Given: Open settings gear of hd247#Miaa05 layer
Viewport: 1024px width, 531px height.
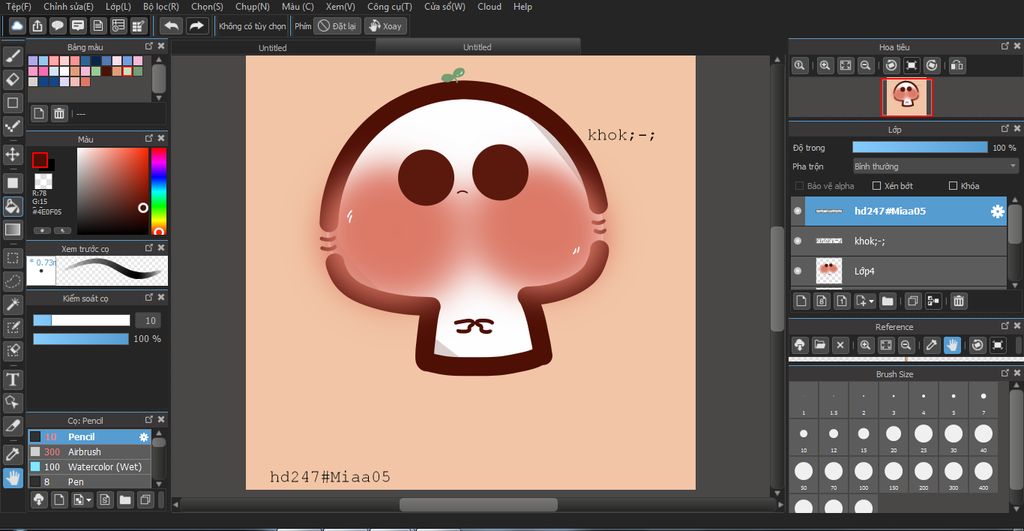Looking at the screenshot, I should [997, 211].
